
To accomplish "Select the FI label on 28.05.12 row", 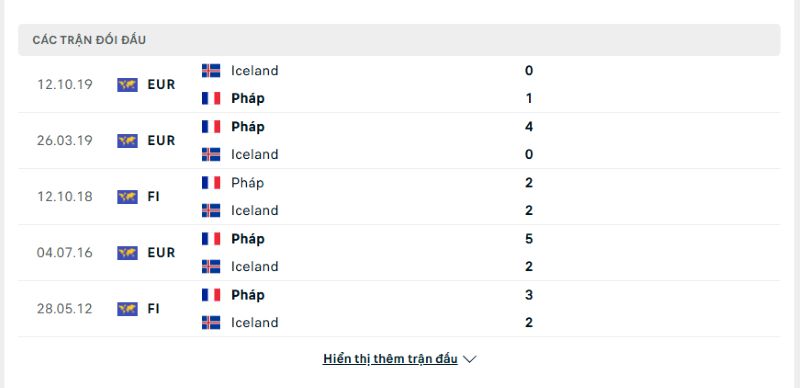I will coord(154,309).
